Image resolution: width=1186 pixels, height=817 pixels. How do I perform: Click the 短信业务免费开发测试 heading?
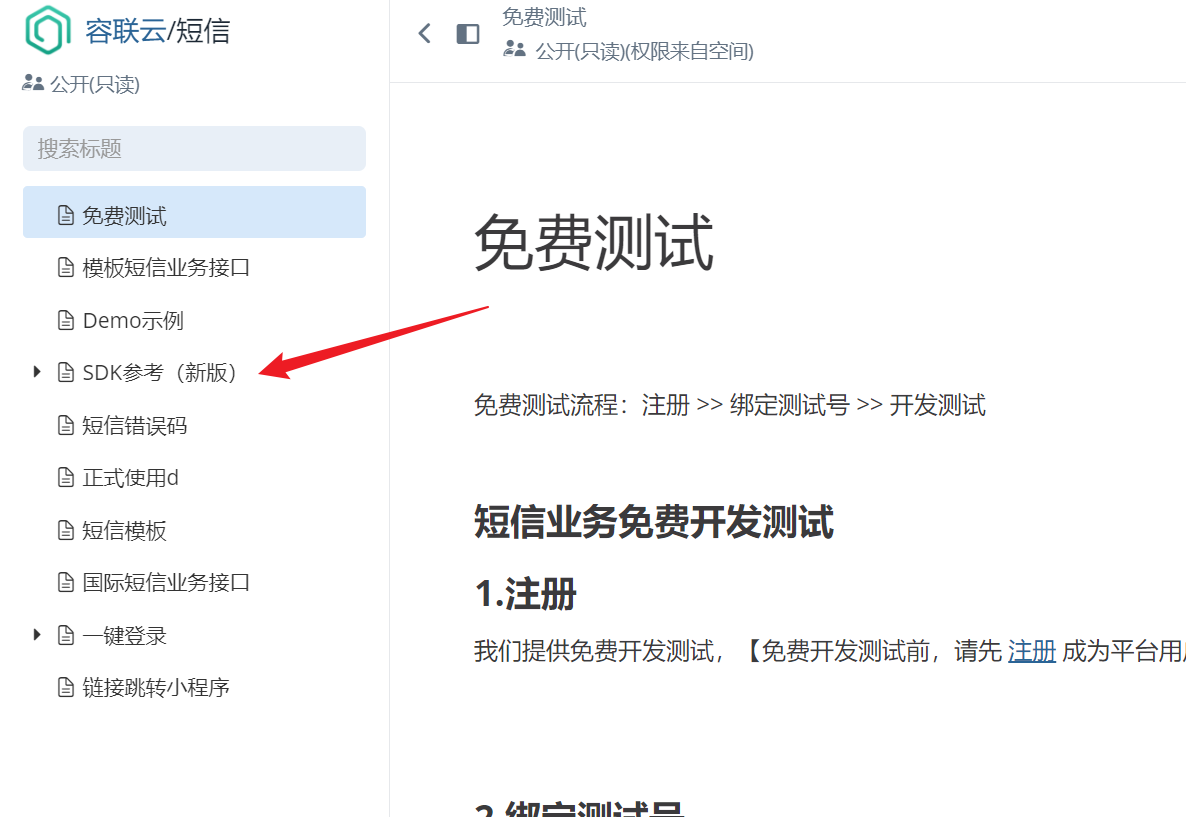654,522
